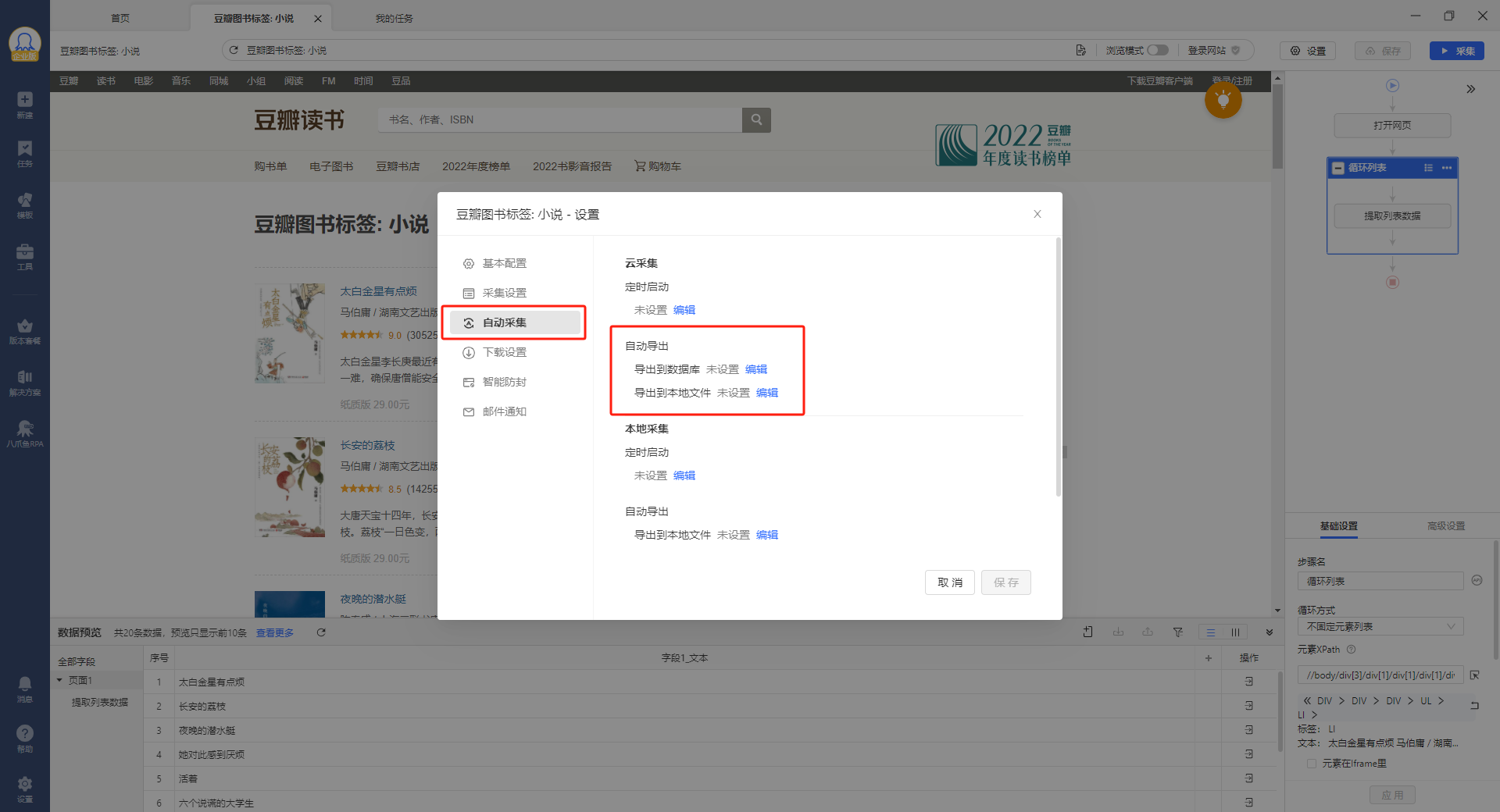The width and height of the screenshot is (1500, 812).
Task: Click the page-source icon in address bar
Action: 1080,50
